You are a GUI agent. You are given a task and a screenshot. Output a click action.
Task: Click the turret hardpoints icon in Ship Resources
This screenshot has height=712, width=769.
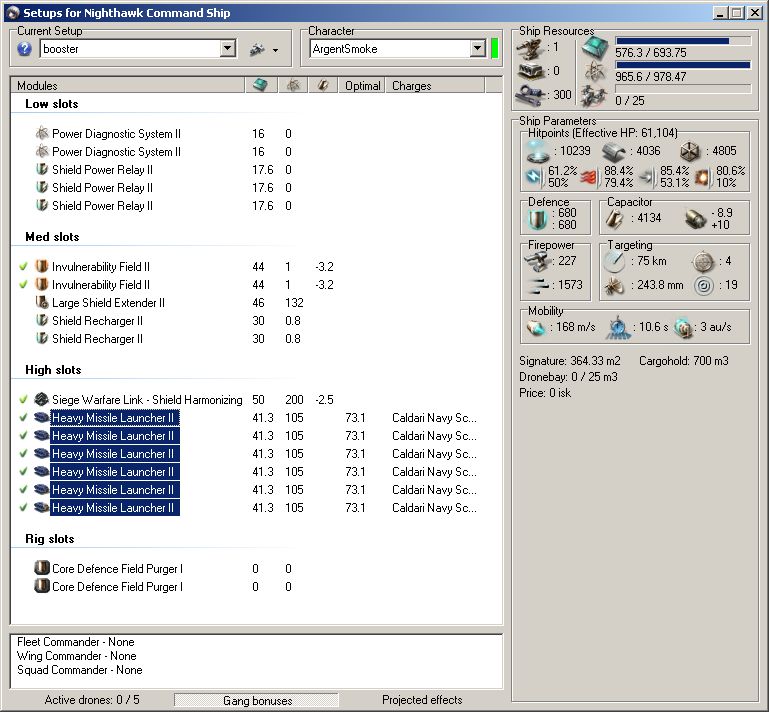[531, 48]
